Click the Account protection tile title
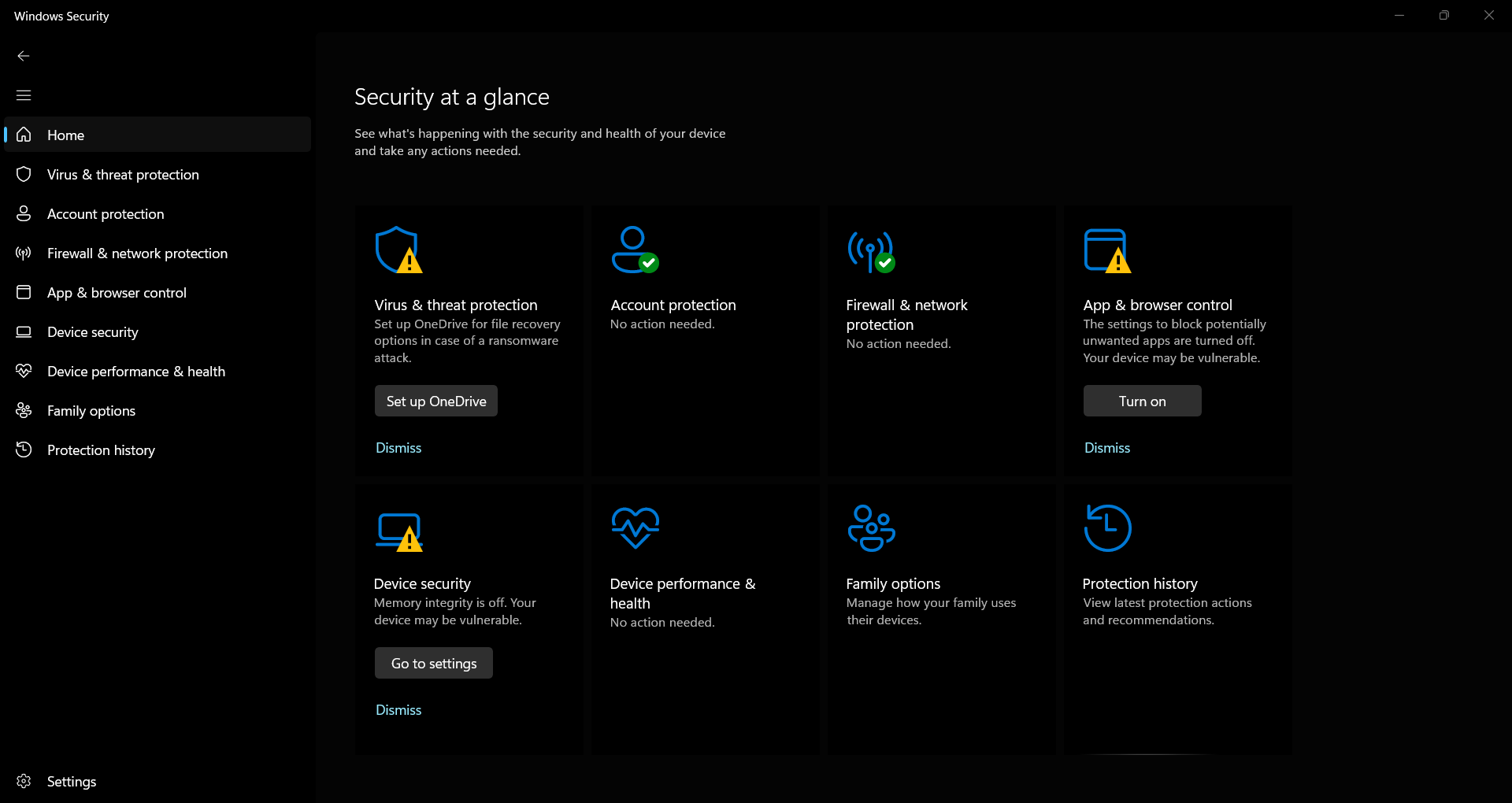The height and width of the screenshot is (803, 1512). [673, 305]
